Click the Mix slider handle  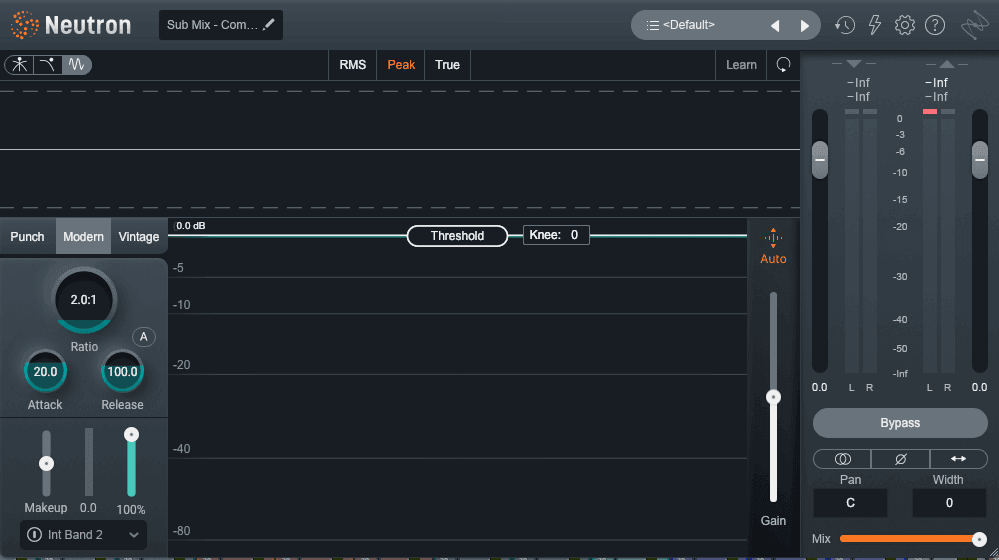click(x=979, y=539)
